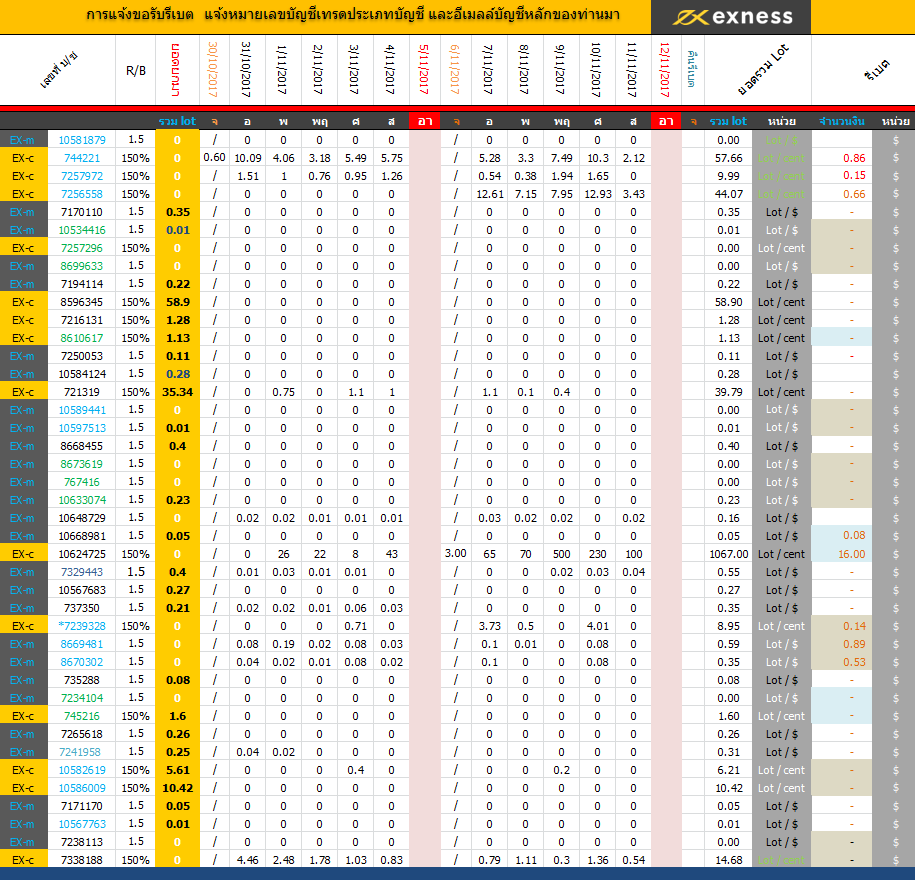Click the Exness logo in header
Image resolution: width=915 pixels, height=880 pixels.
[x=732, y=17]
